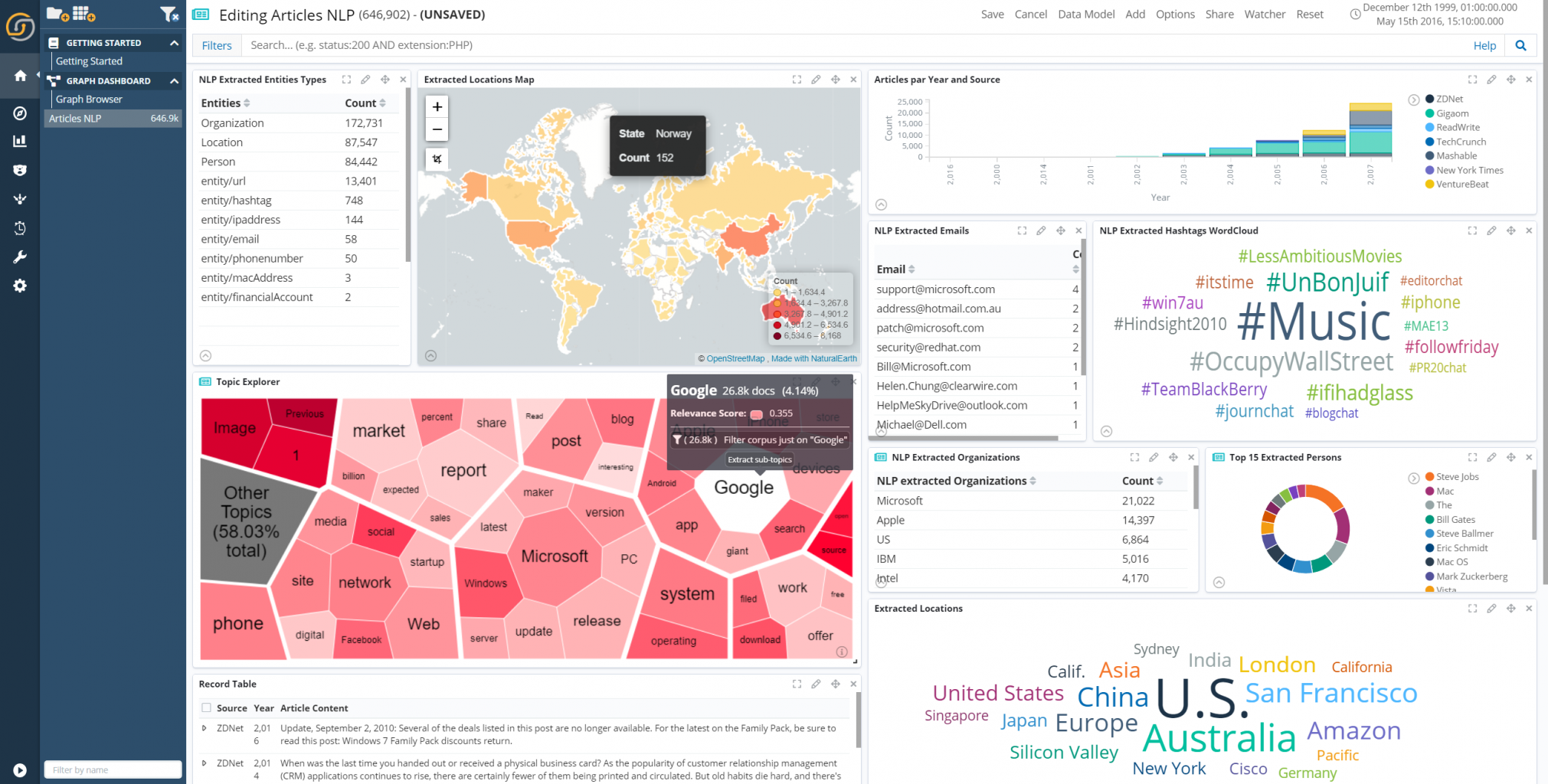Zoom in on the Extracted Locations Map

(x=437, y=107)
